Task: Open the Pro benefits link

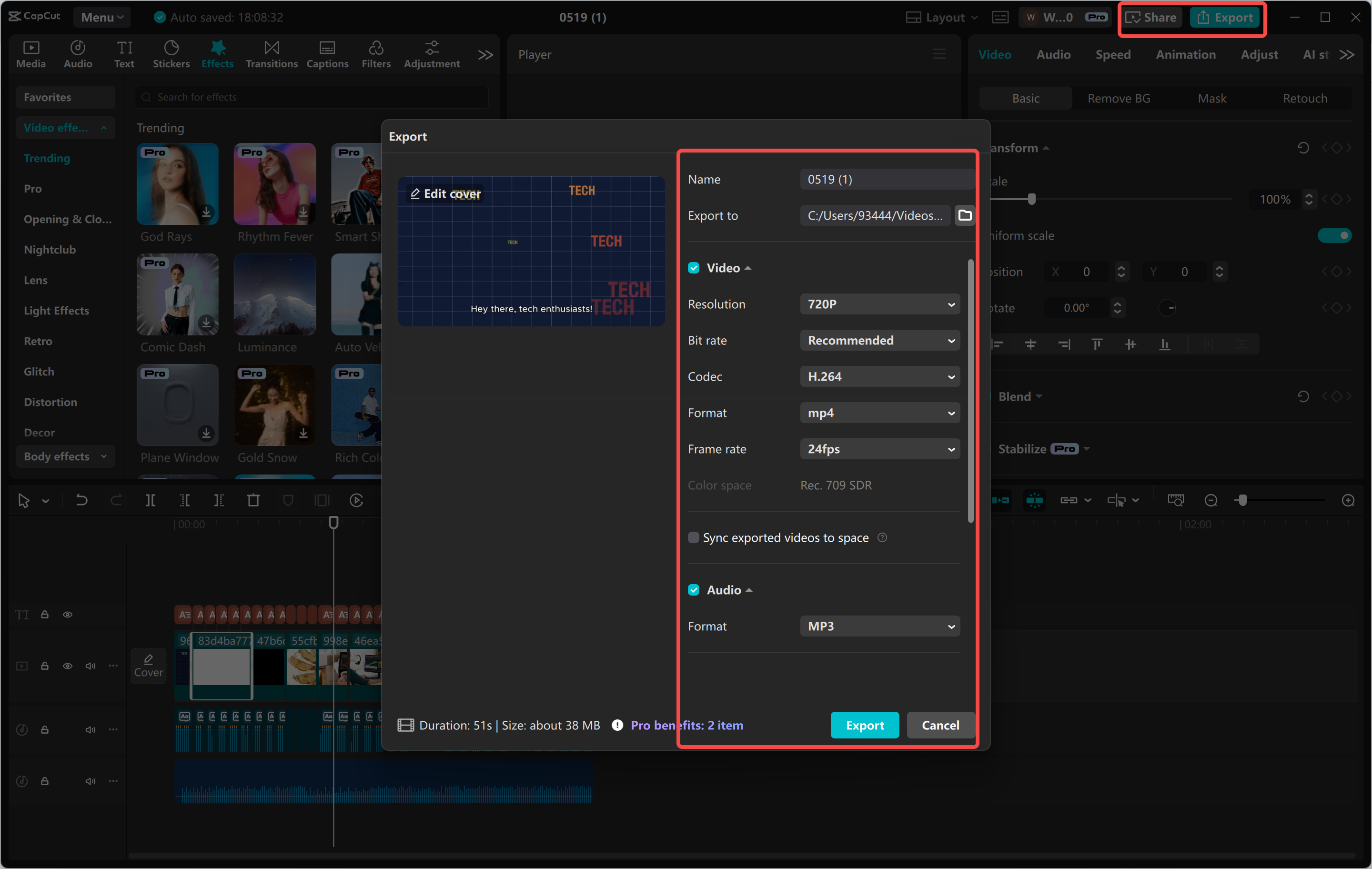Action: [686, 725]
